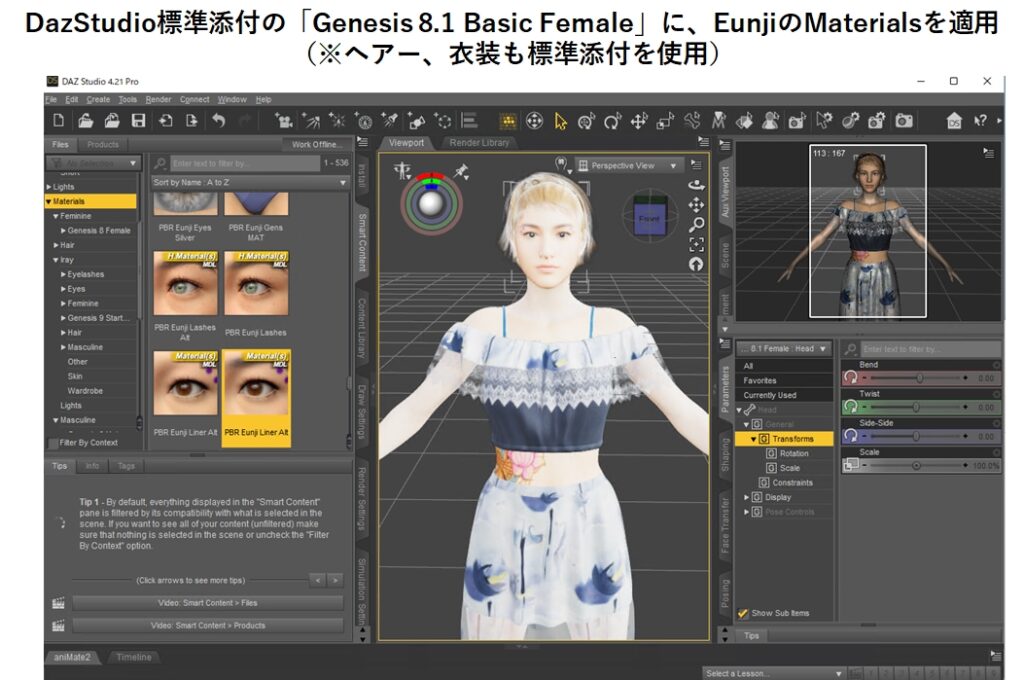Open the Sort by Name dropdown
1024x680 pixels.
[x=249, y=183]
